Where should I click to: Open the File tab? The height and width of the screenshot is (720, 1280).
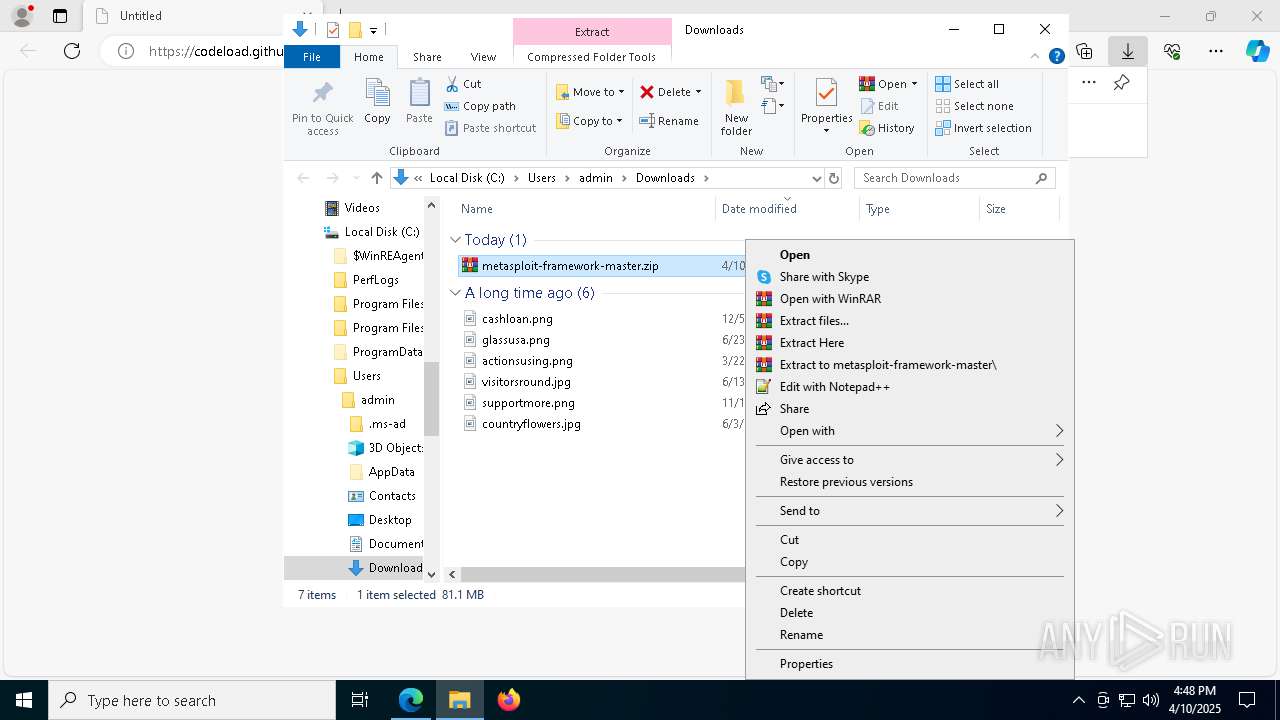tap(312, 57)
